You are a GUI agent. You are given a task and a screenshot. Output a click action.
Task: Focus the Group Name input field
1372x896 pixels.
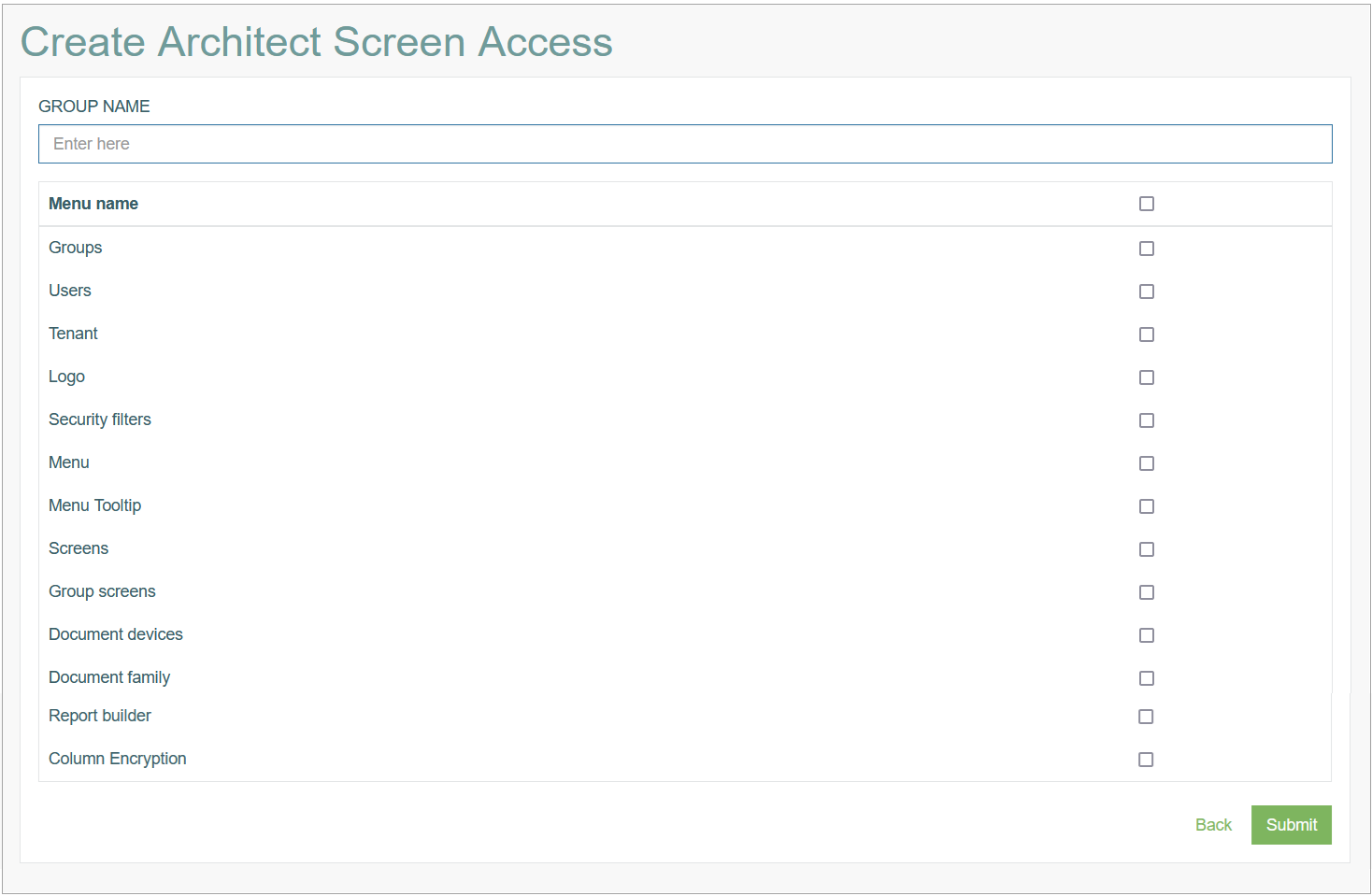[x=685, y=144]
